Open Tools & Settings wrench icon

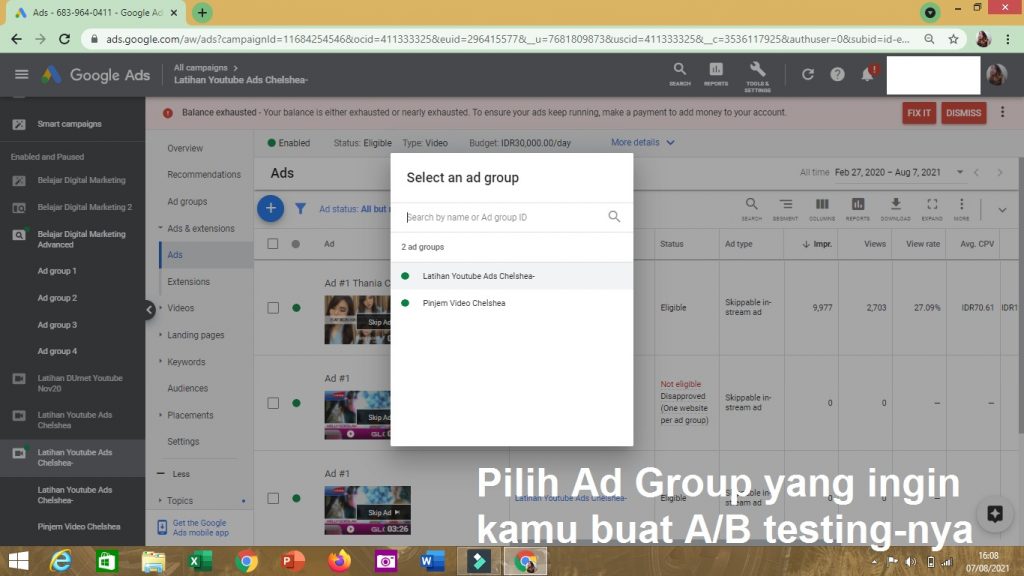[757, 73]
